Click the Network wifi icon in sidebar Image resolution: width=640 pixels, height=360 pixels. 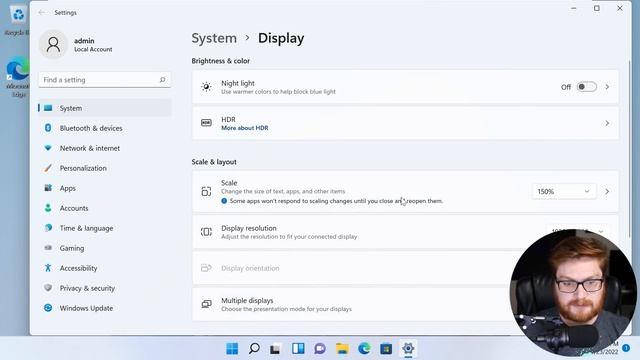48,148
